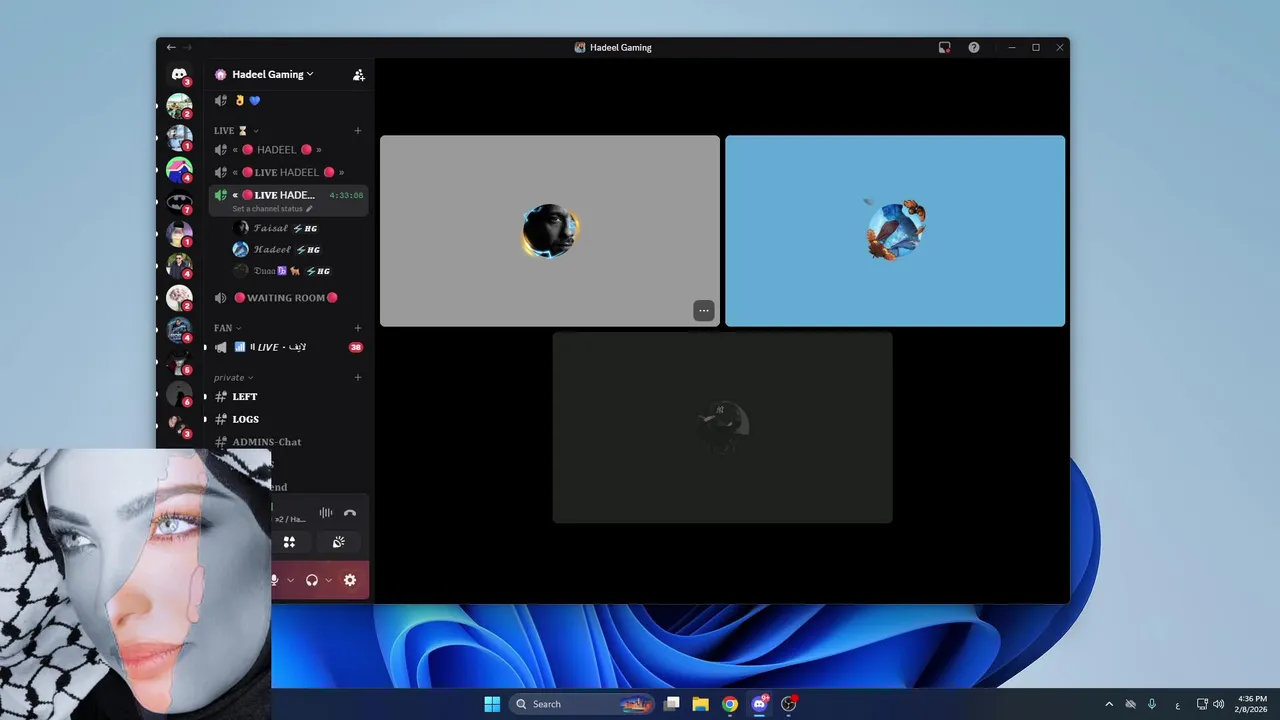This screenshot has height=720, width=1280.
Task: Open the Help question mark icon
Action: (974, 47)
